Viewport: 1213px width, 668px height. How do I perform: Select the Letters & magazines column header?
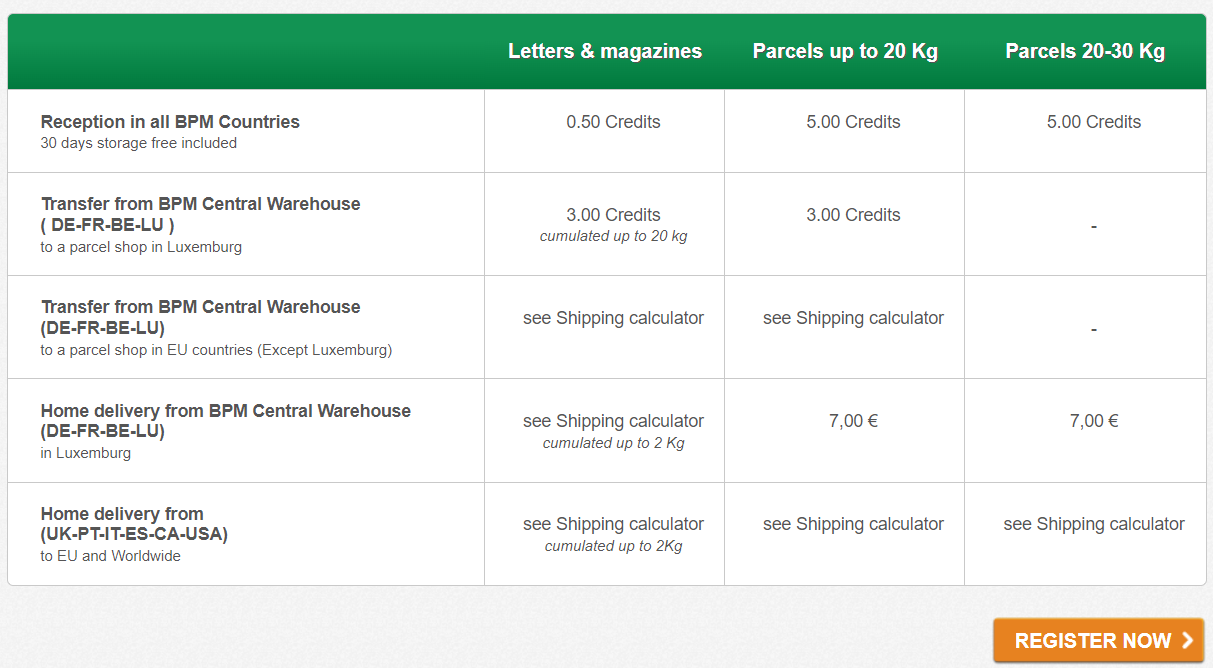[605, 51]
